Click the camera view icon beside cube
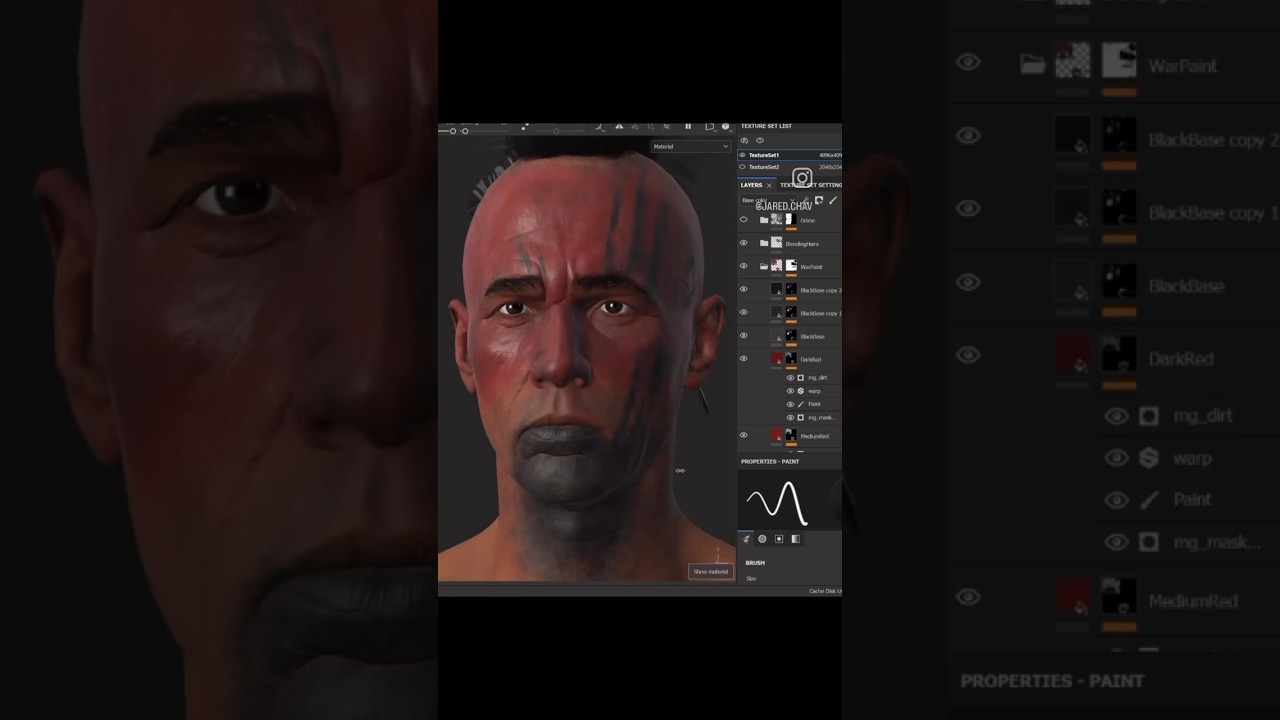This screenshot has height=720, width=1280. 710,127
